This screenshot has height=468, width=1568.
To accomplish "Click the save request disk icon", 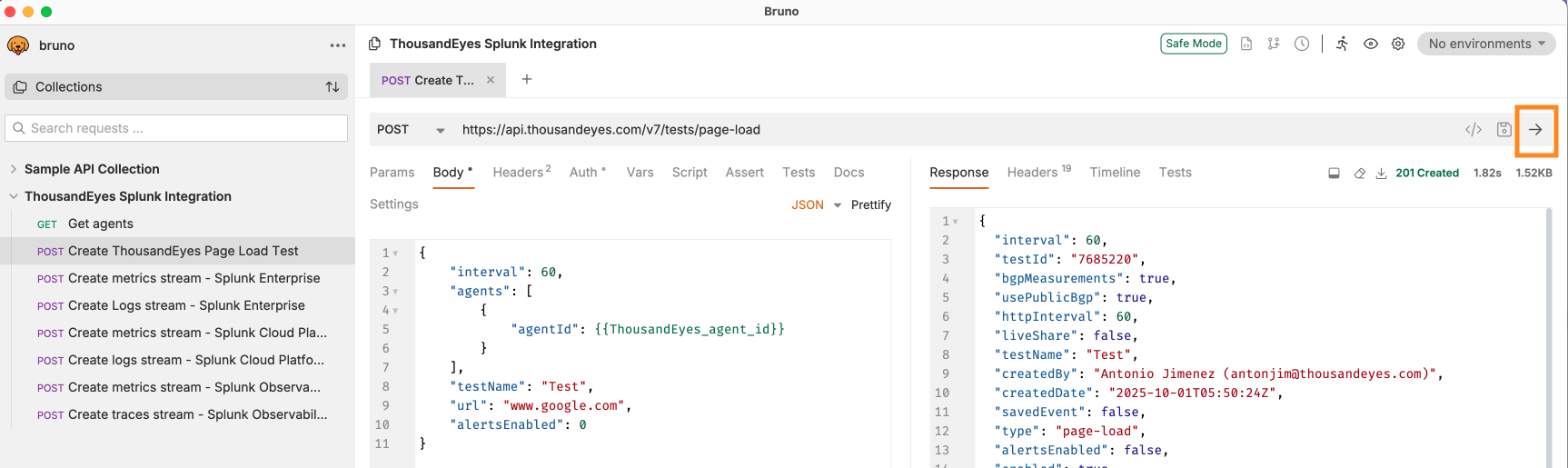I will point(1504,130).
